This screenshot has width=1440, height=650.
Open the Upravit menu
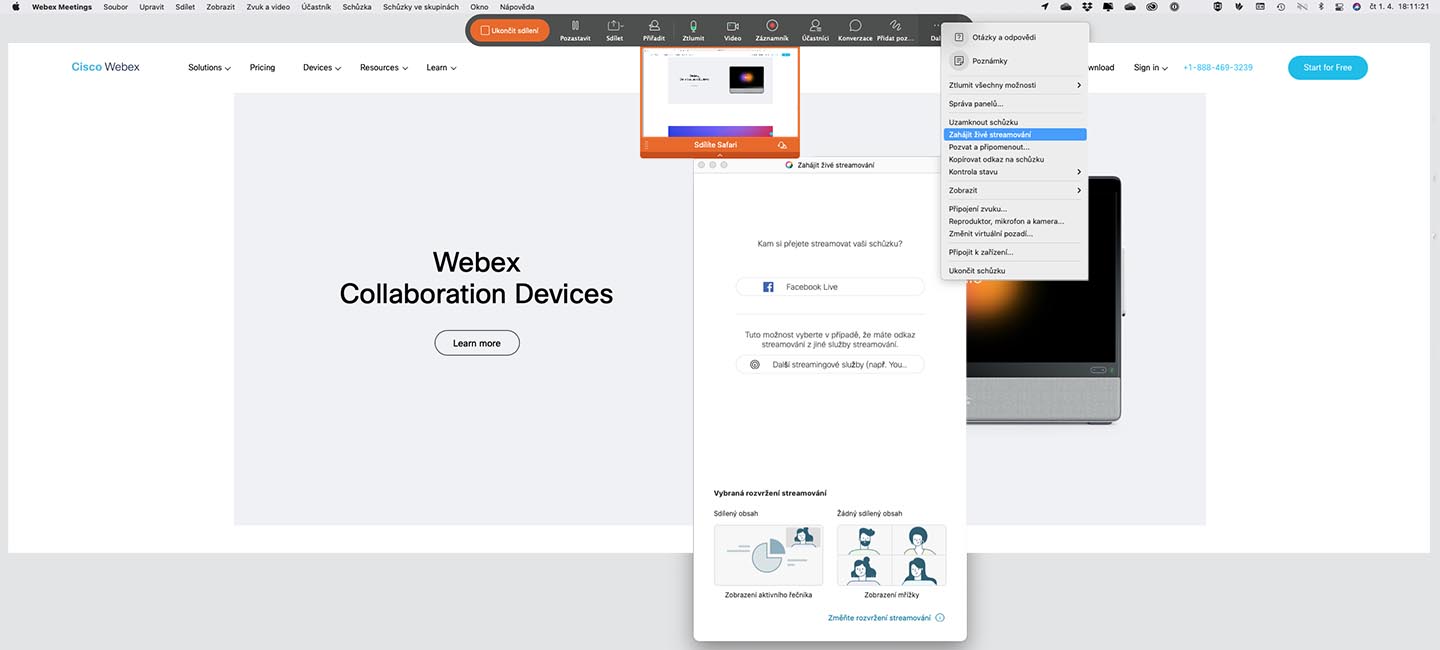[152, 6]
